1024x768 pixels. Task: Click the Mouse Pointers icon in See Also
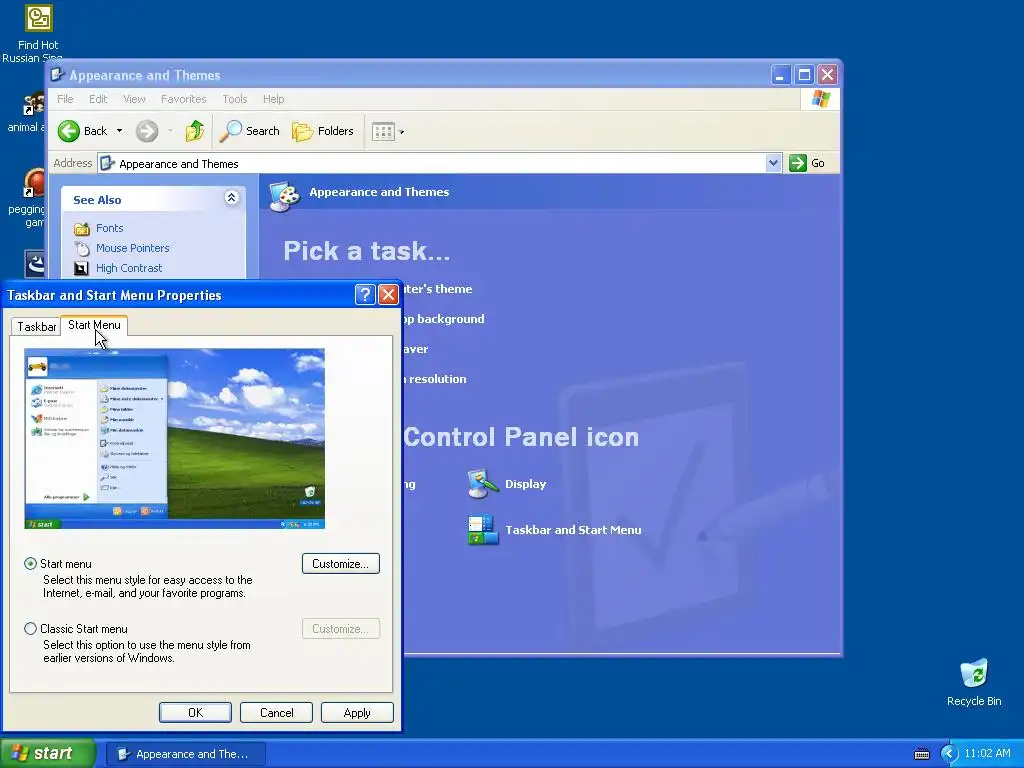tap(82, 248)
